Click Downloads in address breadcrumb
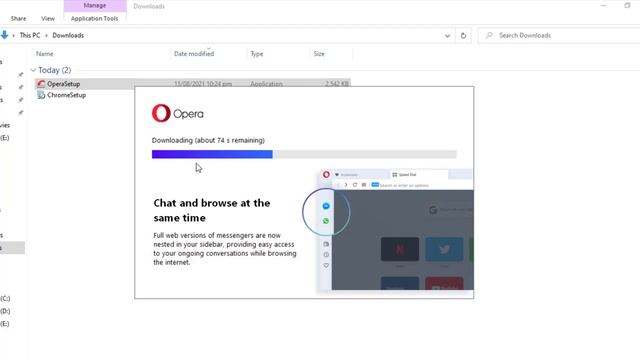The height and width of the screenshot is (360, 640). (68, 36)
